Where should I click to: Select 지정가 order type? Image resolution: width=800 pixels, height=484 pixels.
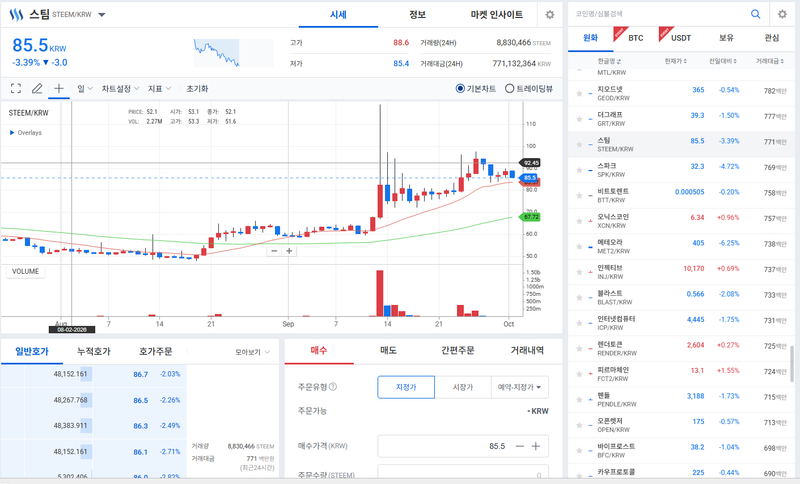coord(406,387)
